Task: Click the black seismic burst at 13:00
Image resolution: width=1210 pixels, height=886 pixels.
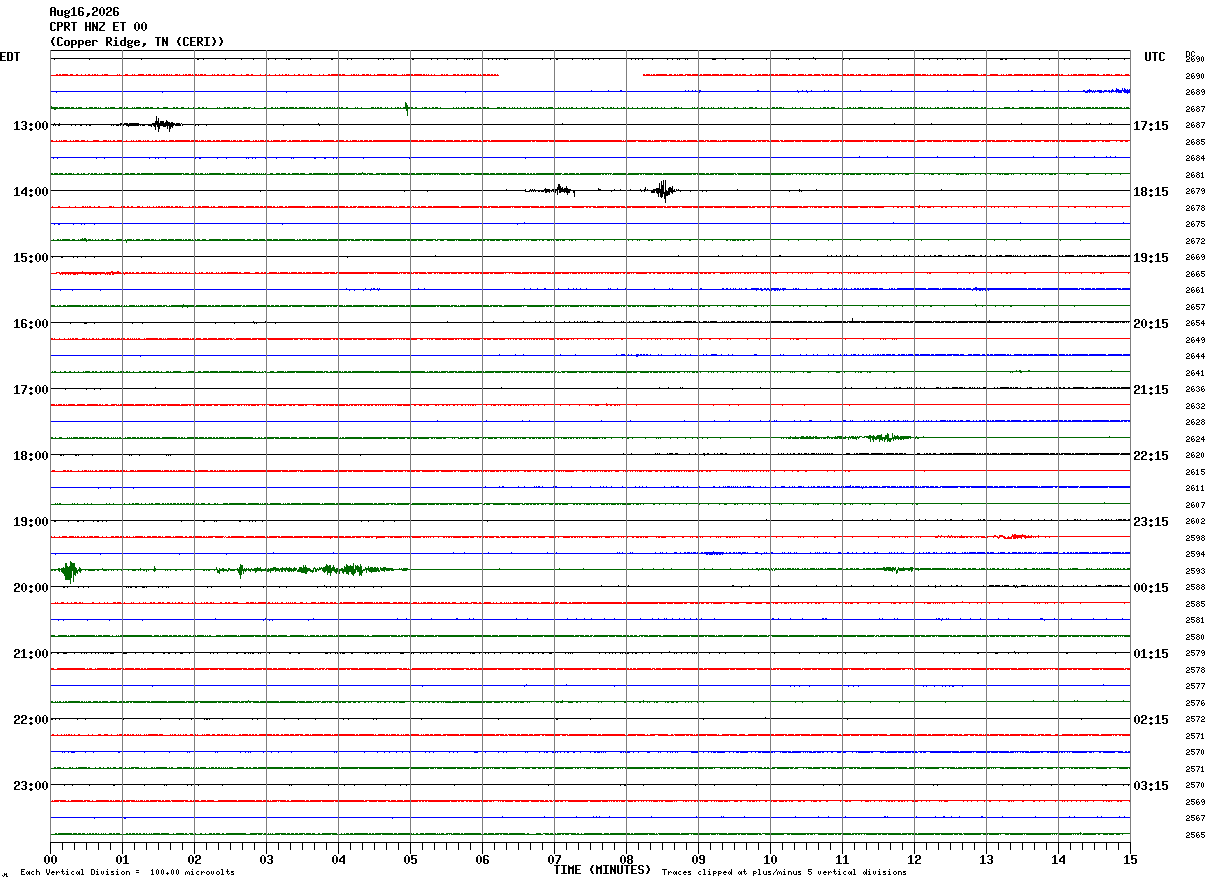Action: pos(151,124)
